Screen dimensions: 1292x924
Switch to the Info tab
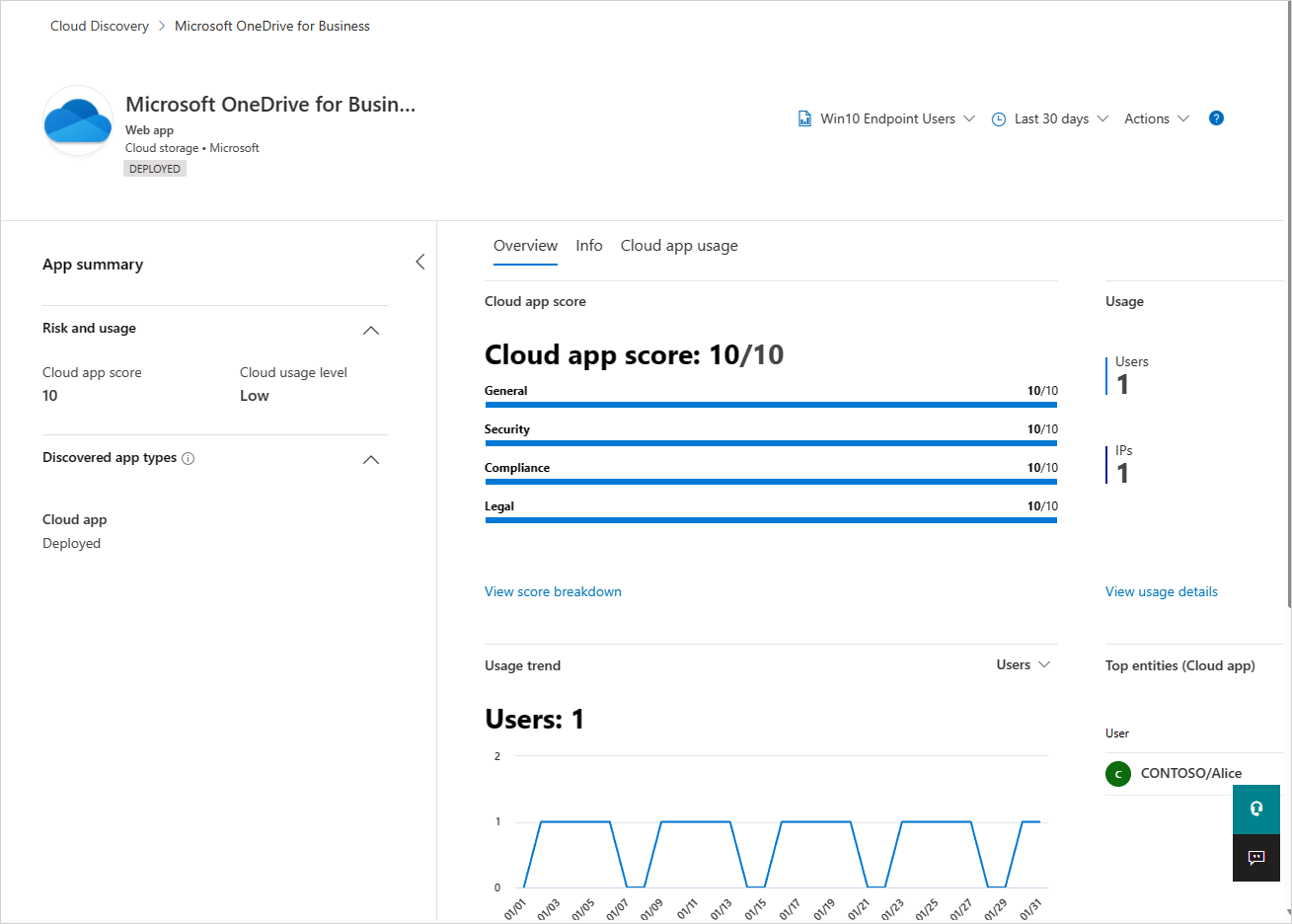click(589, 246)
